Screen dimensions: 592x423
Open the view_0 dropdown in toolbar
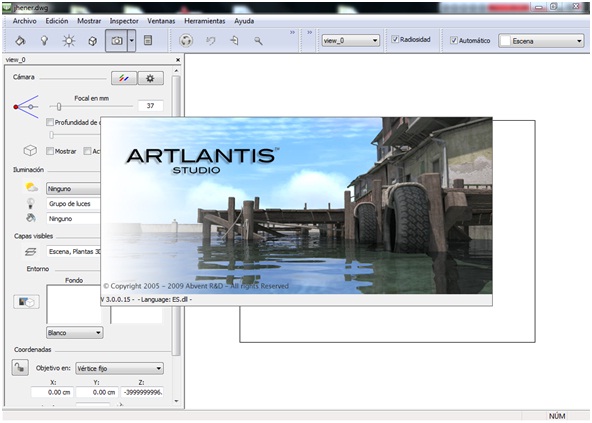[x=350, y=40]
